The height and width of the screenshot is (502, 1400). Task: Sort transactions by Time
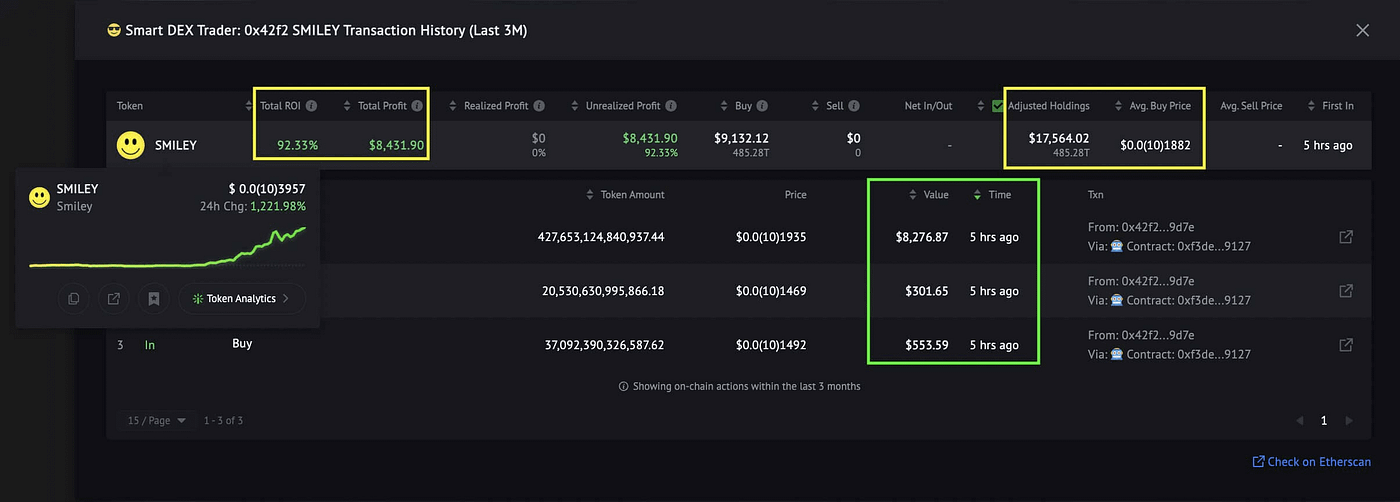click(x=977, y=195)
